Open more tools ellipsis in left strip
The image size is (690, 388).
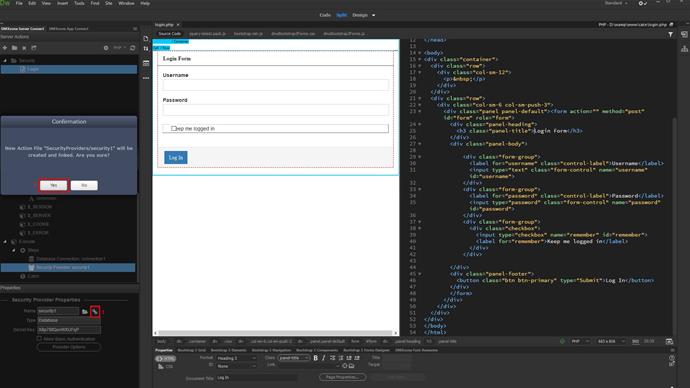click(146, 78)
